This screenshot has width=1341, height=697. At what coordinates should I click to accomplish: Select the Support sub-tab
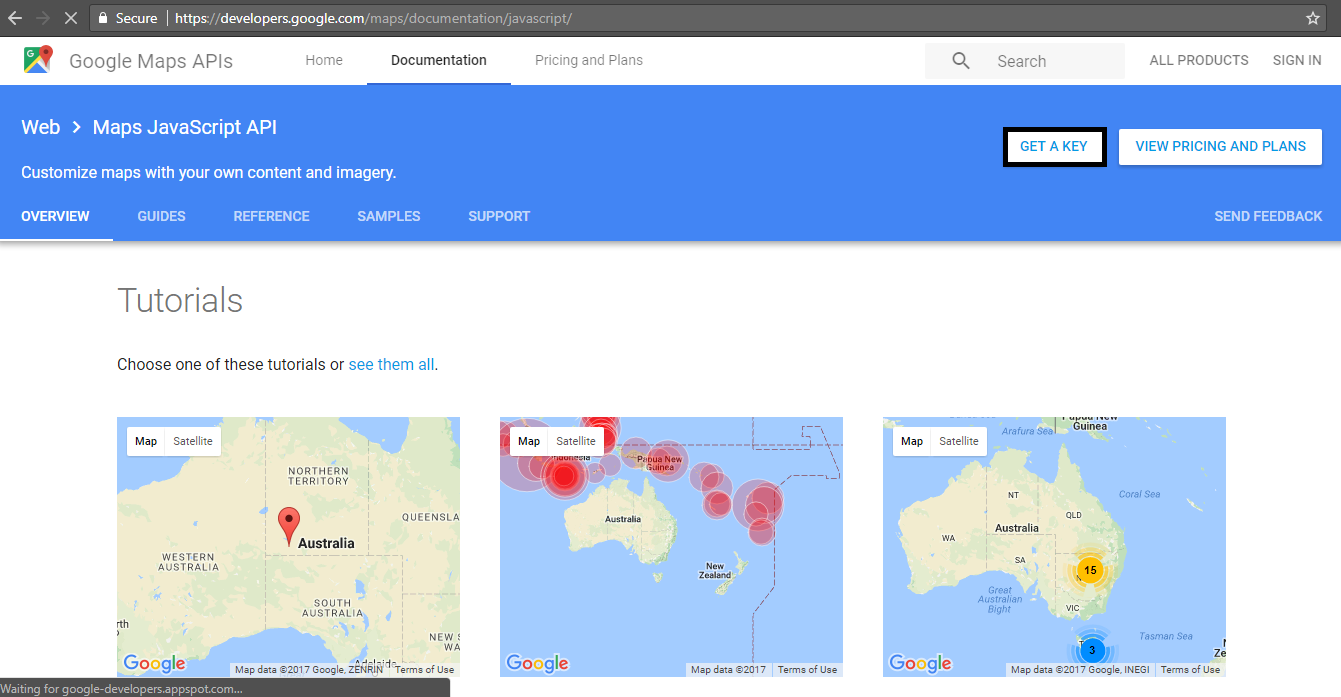(x=499, y=216)
